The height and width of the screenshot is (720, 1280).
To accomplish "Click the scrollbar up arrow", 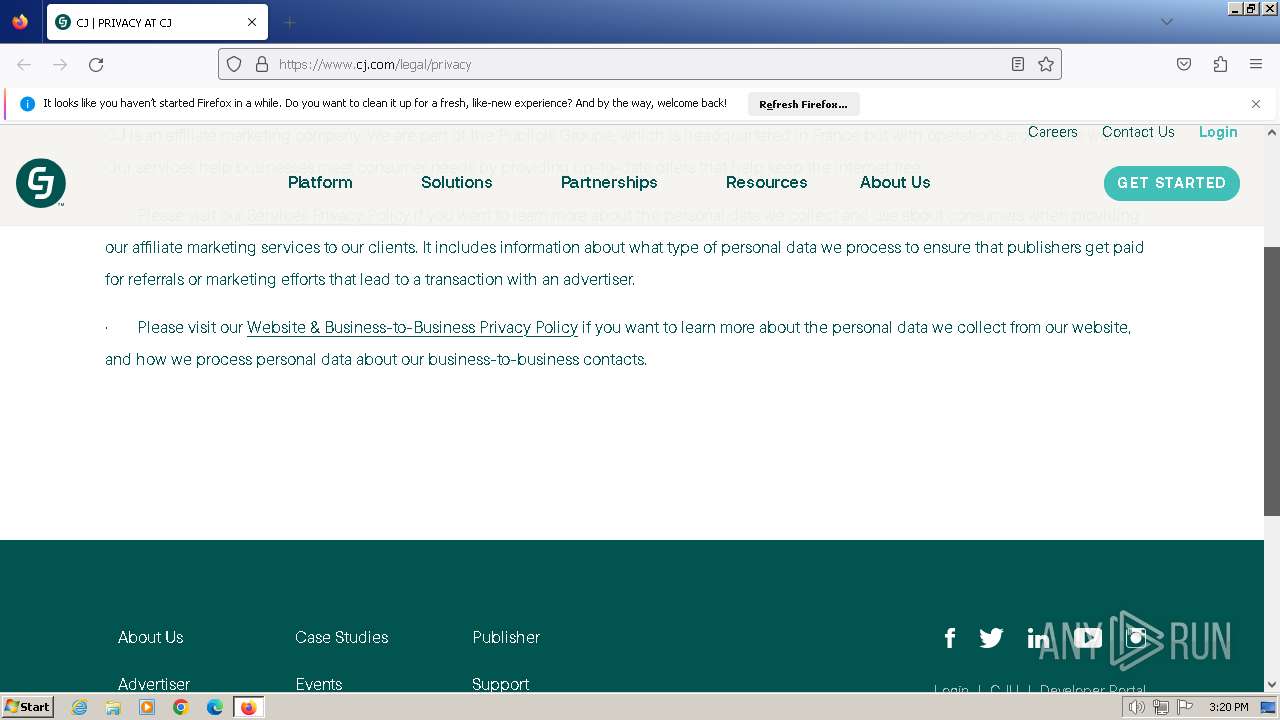I will 1272,131.
